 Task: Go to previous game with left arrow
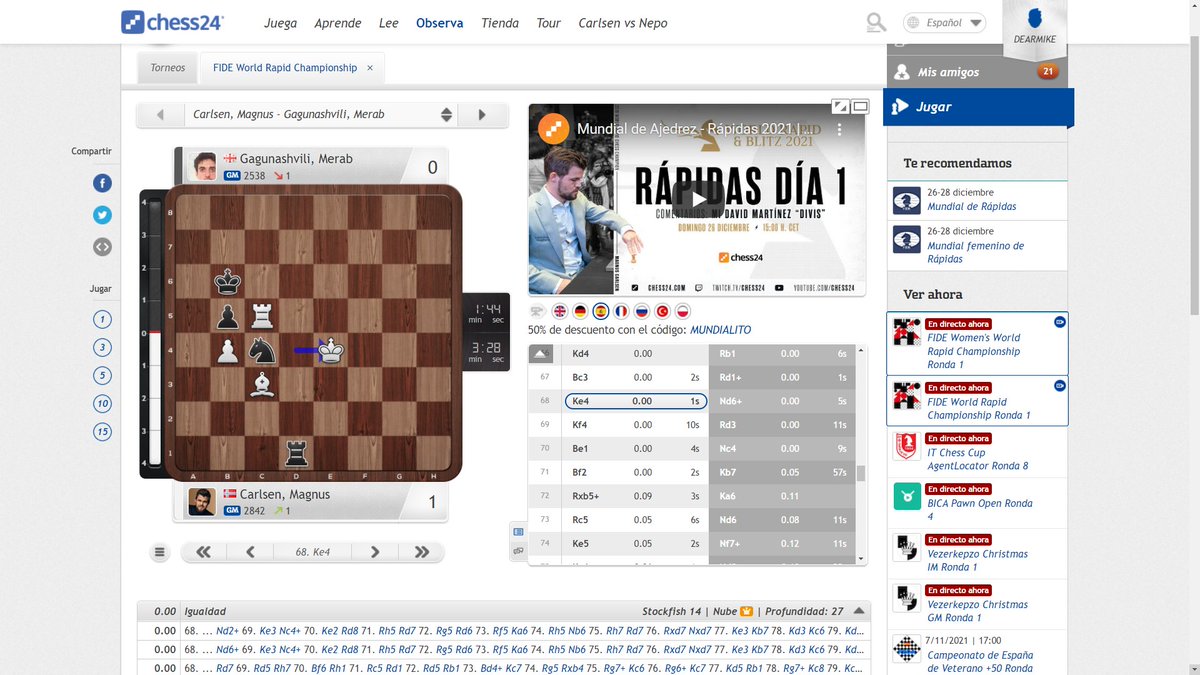160,115
